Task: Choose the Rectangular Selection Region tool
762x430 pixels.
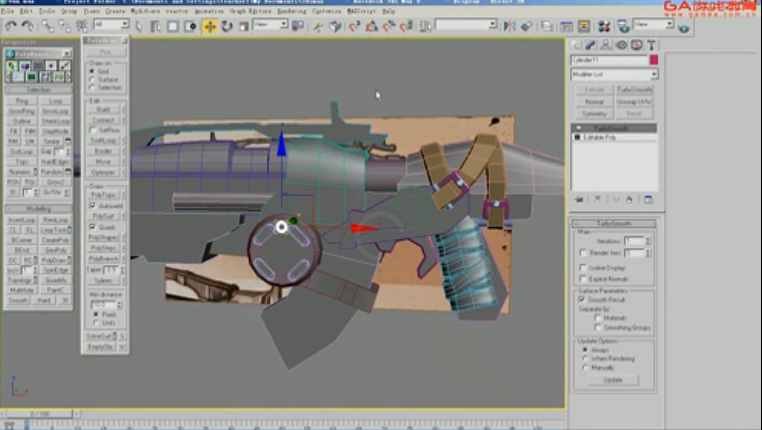Action: click(x=173, y=26)
